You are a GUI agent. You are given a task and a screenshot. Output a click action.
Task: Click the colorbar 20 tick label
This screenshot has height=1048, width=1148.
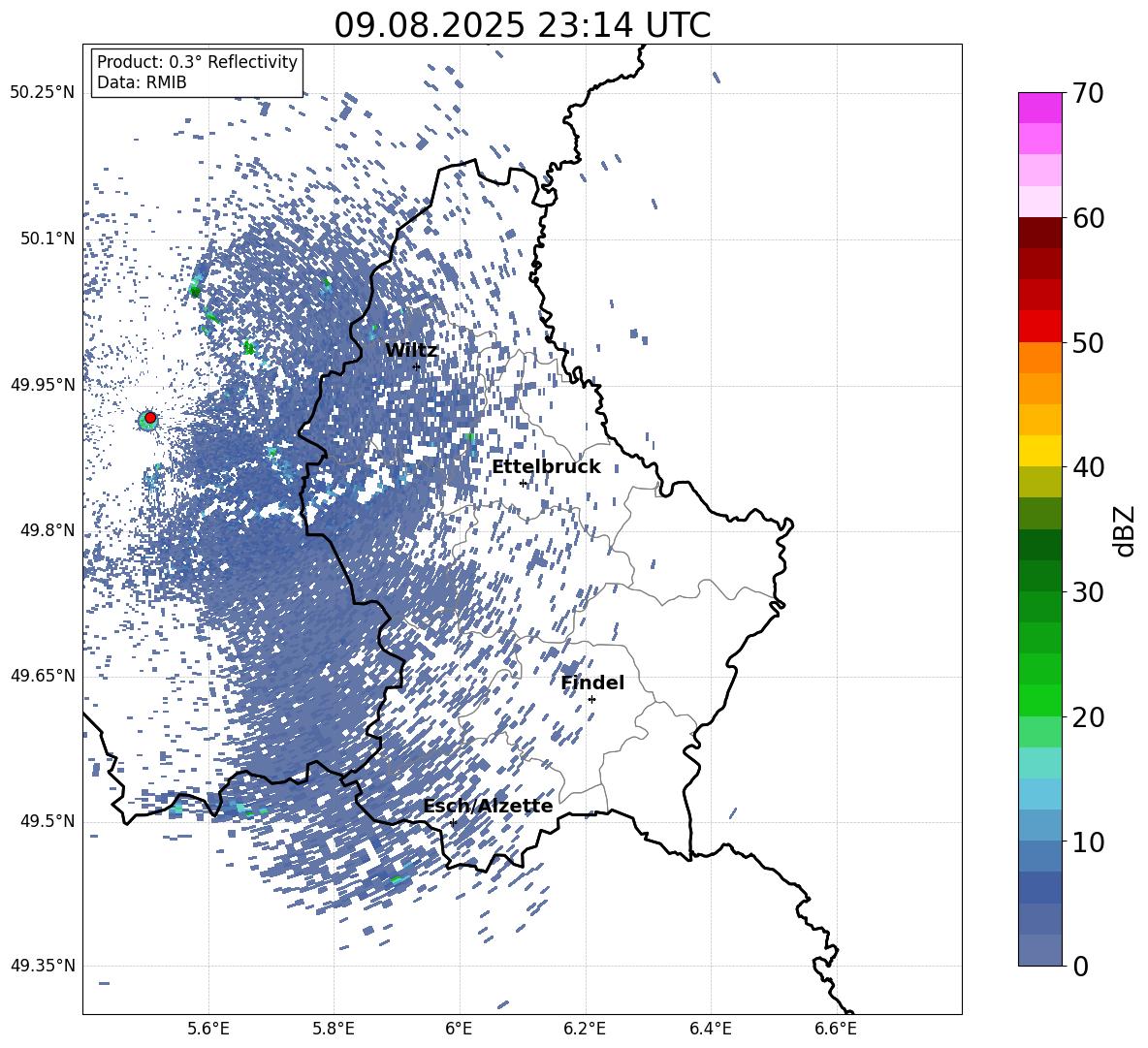1088,716
